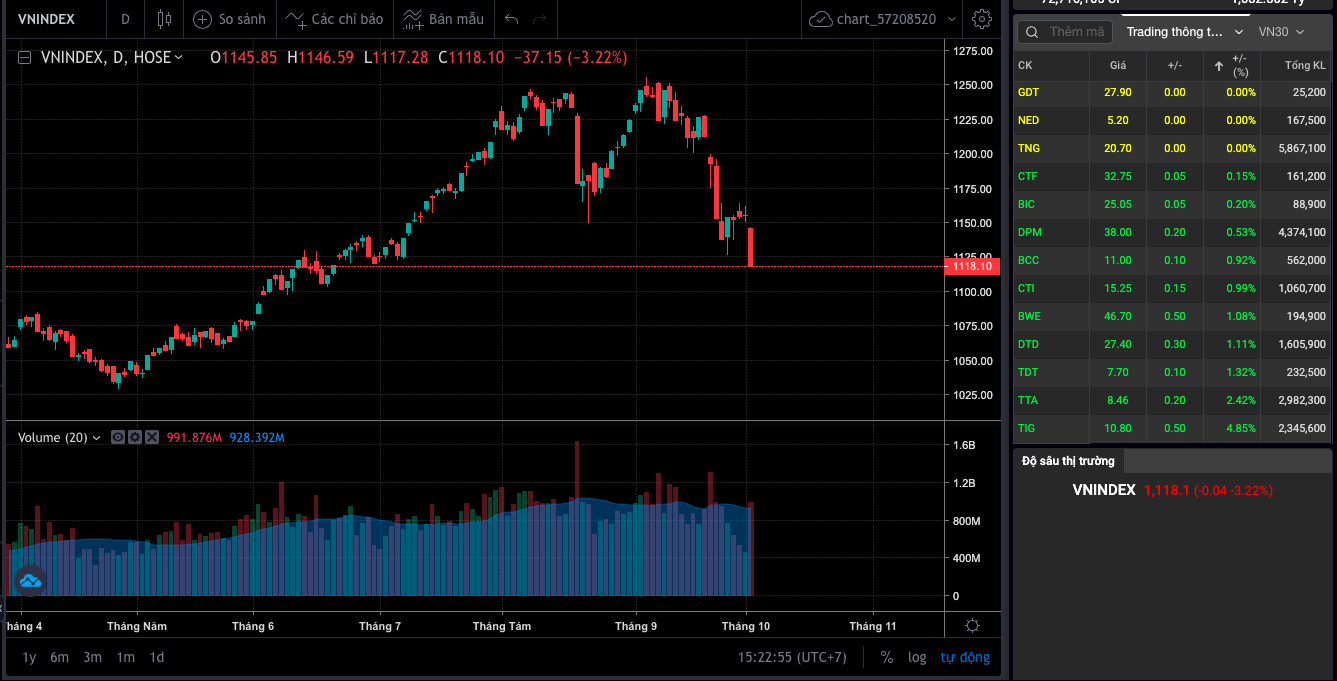Image resolution: width=1337 pixels, height=681 pixels.
Task: Open time axis settings gear icon
Action: pyautogui.click(x=972, y=626)
